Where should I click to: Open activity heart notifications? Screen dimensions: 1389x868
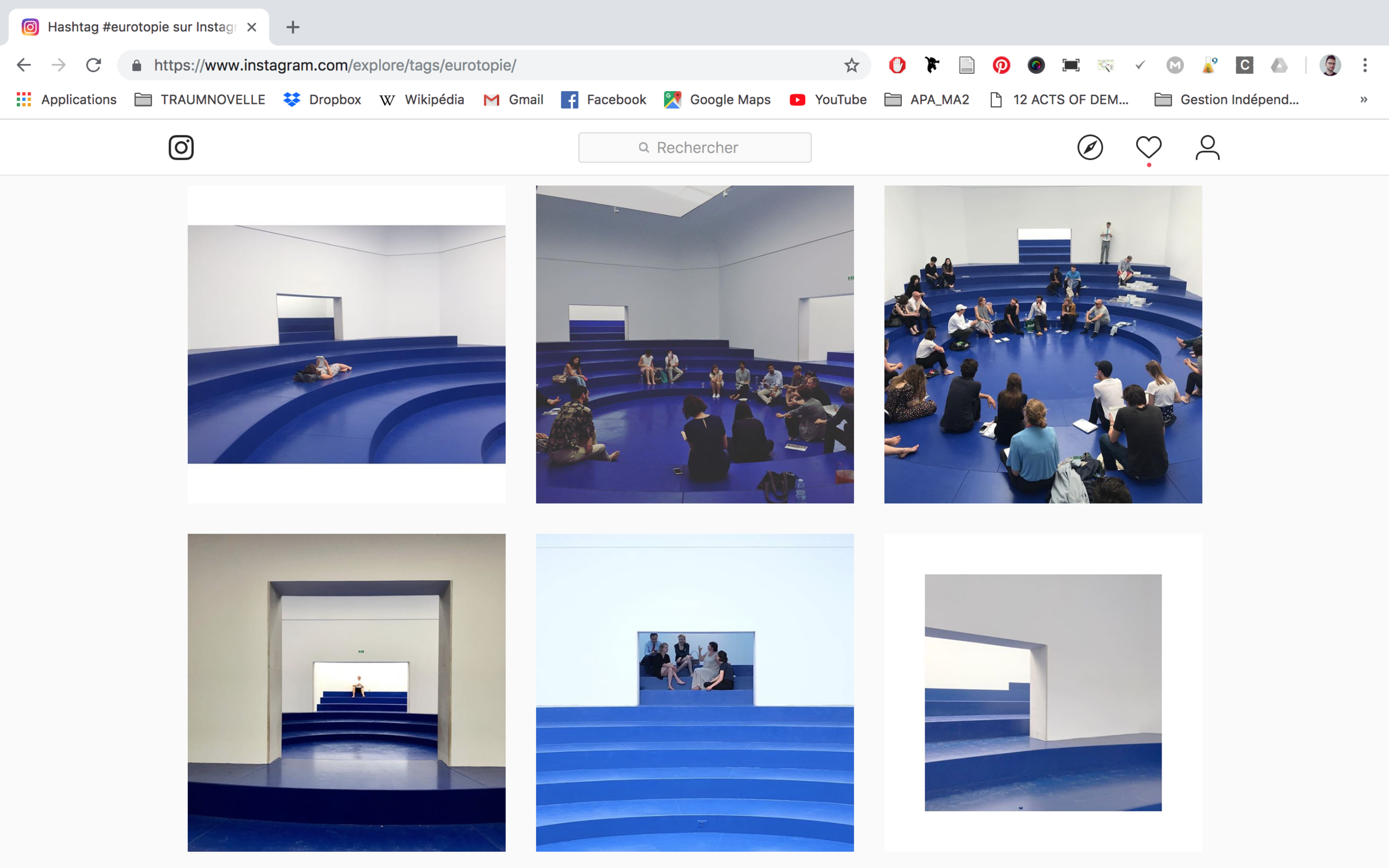(x=1148, y=148)
